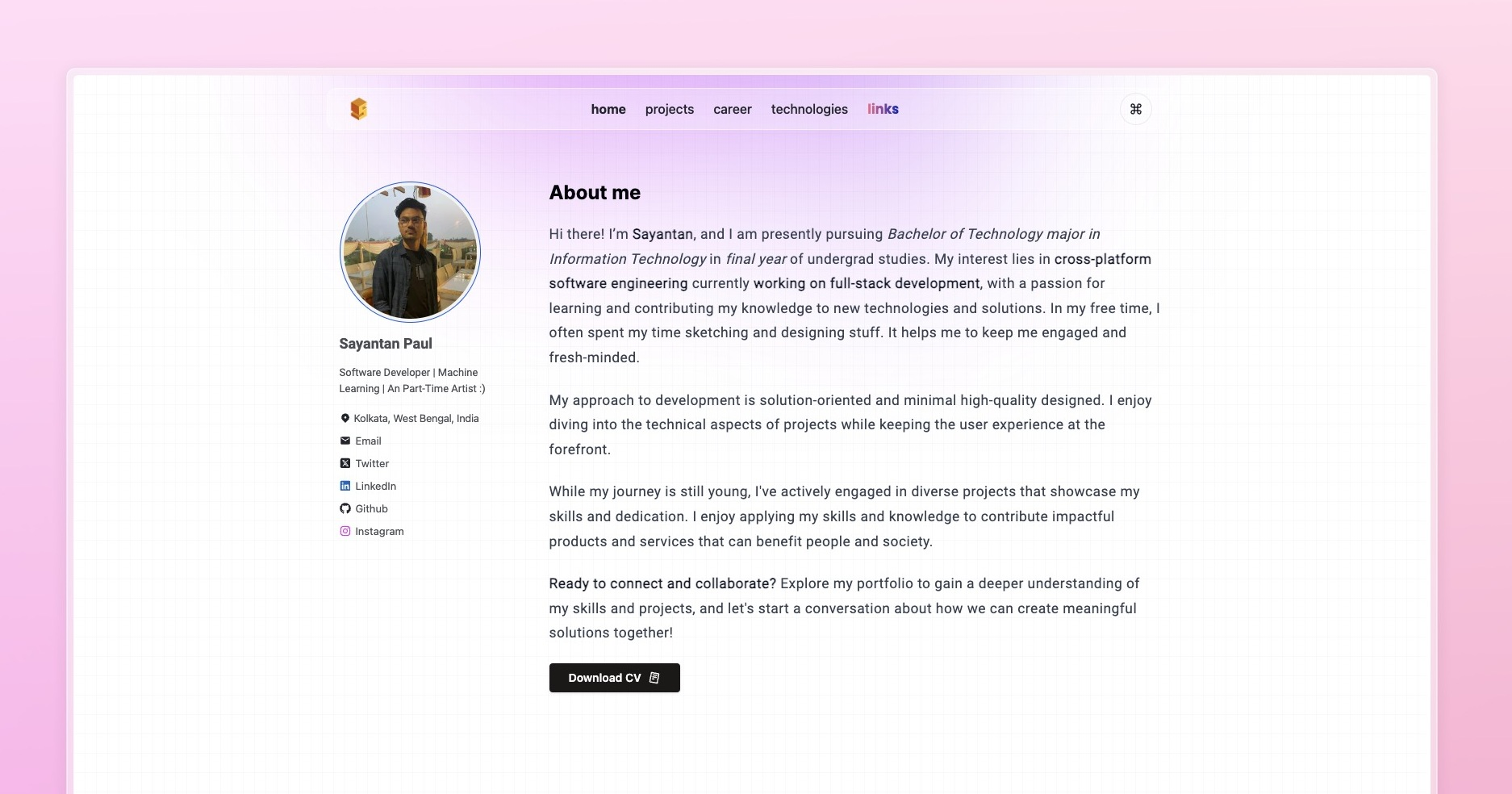Viewport: 1512px width, 794px height.
Task: Select the LinkedIn icon
Action: point(345,486)
